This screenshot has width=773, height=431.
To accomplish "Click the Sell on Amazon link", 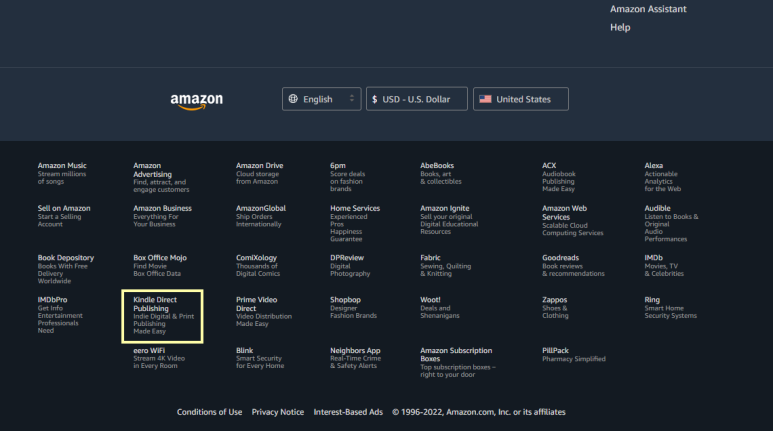I will coord(64,216).
